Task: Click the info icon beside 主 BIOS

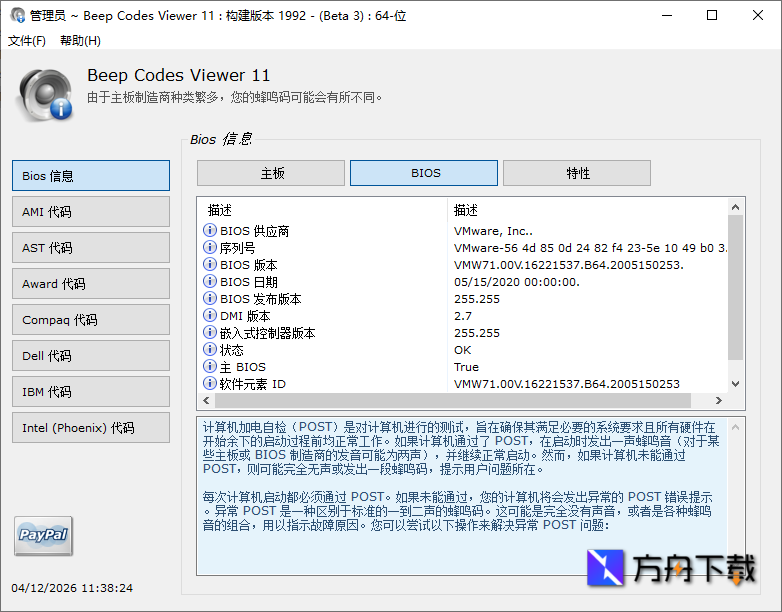Action: tap(209, 366)
